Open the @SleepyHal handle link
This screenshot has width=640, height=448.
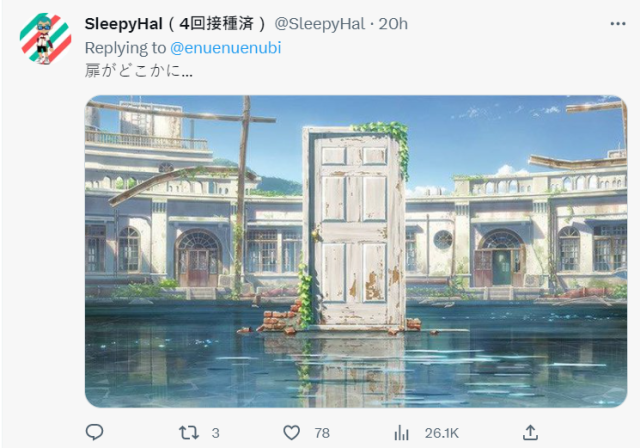pyautogui.click(x=320, y=24)
